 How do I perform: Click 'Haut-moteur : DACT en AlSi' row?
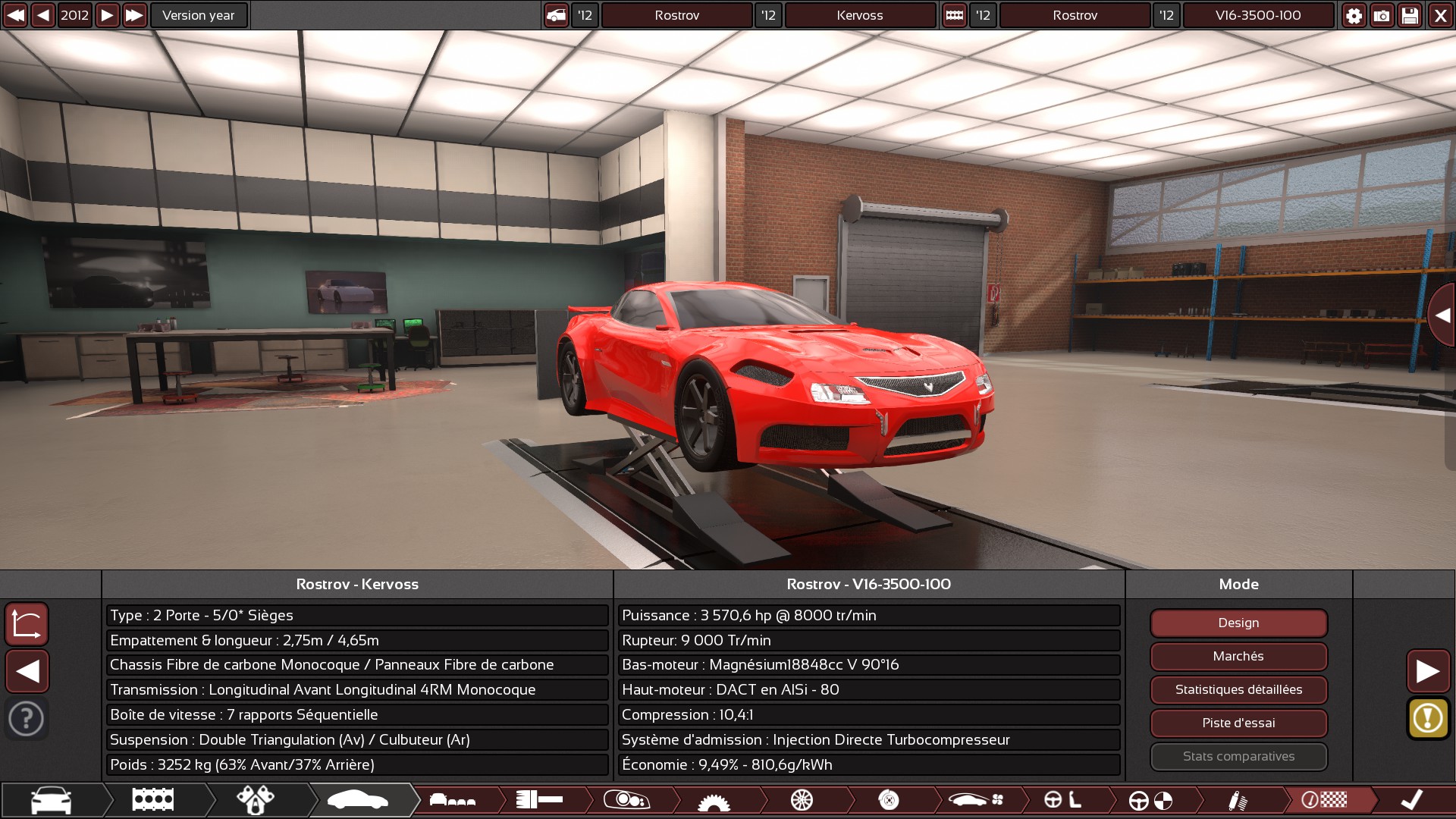click(869, 690)
